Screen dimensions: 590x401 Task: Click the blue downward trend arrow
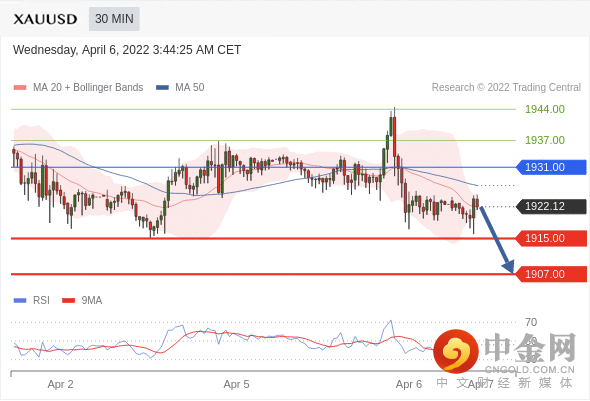[496, 240]
